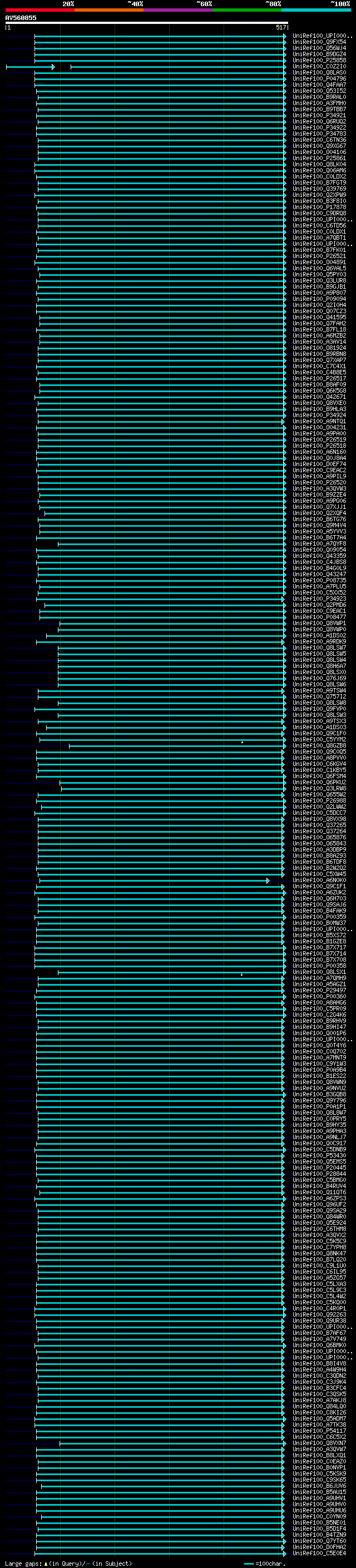Click label UniRef100_A8PVV0
Screen dimensions: 356x1568
click(319, 758)
